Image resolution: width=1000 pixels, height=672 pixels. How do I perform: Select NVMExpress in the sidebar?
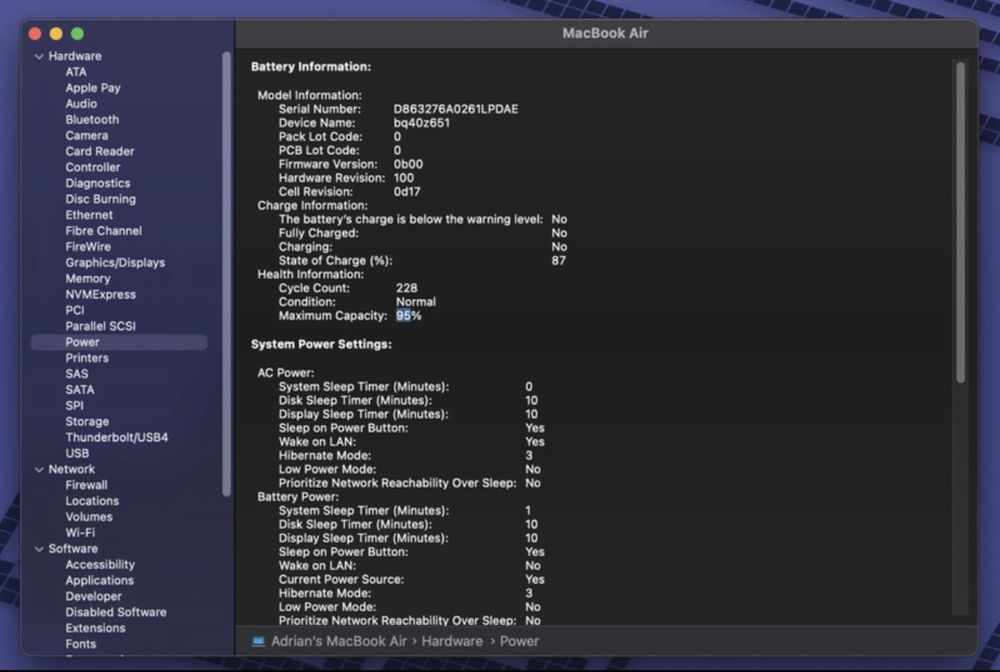[101, 295]
